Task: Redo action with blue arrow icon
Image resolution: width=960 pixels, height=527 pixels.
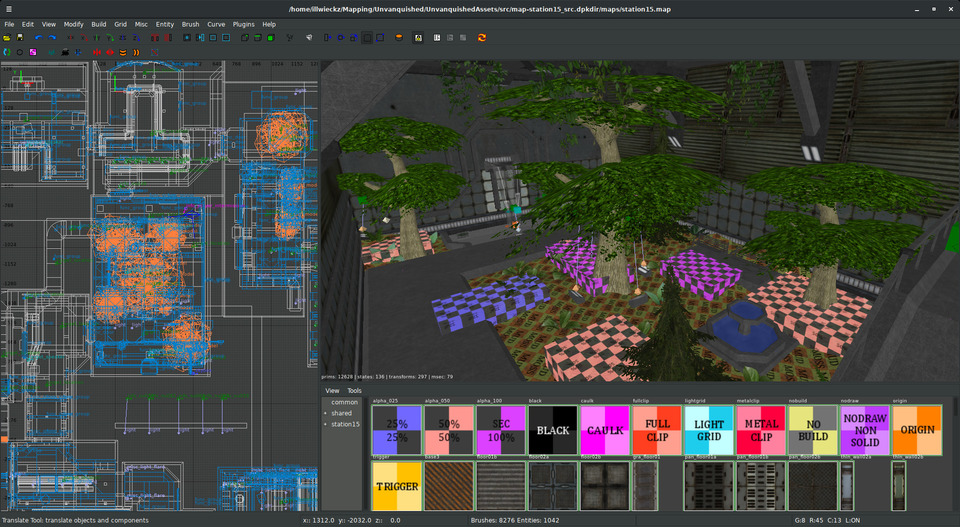Action: coord(52,37)
